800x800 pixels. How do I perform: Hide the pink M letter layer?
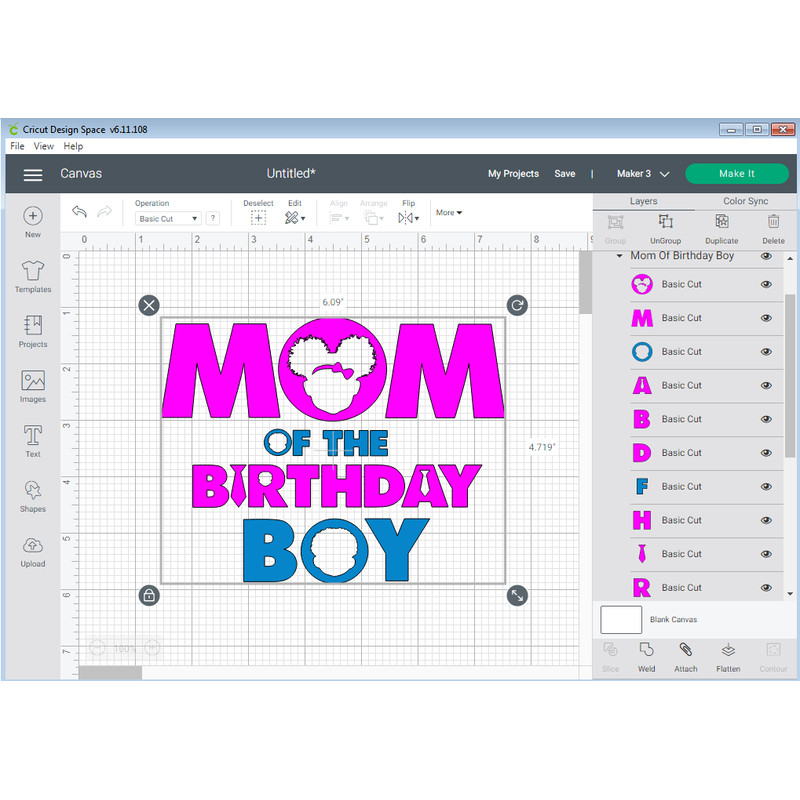(766, 317)
